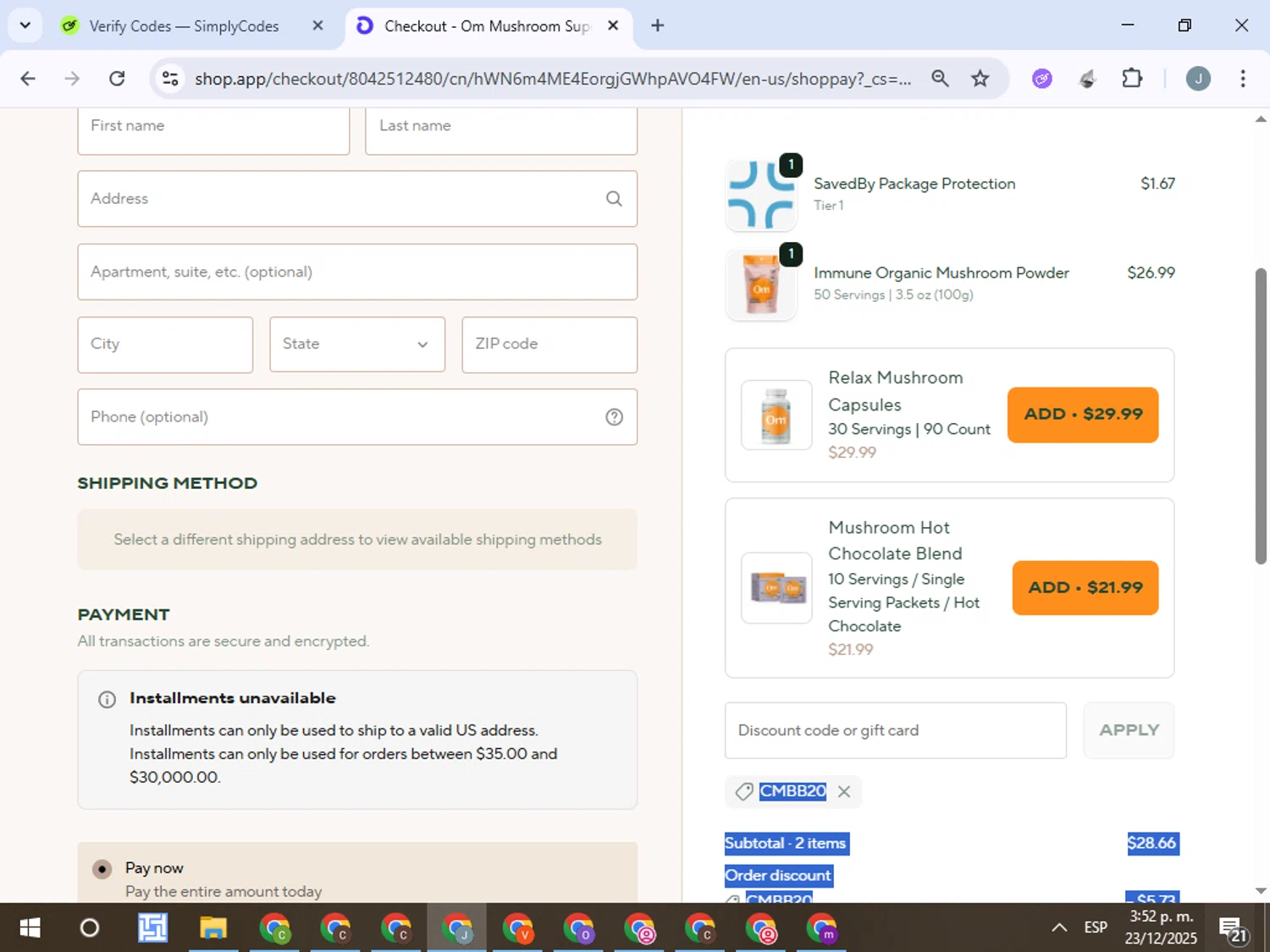Click the First name field
The width and height of the screenshot is (1270, 952).
pos(213,129)
